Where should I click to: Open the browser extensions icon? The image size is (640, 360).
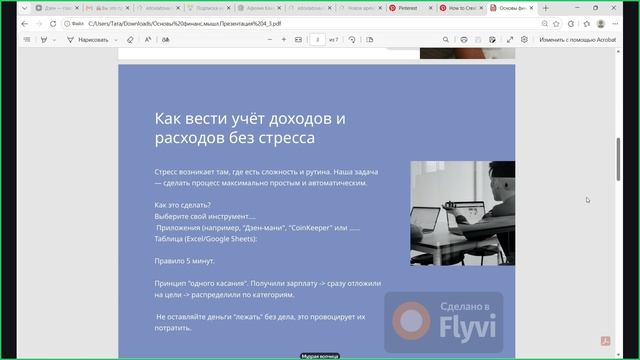(x=571, y=24)
